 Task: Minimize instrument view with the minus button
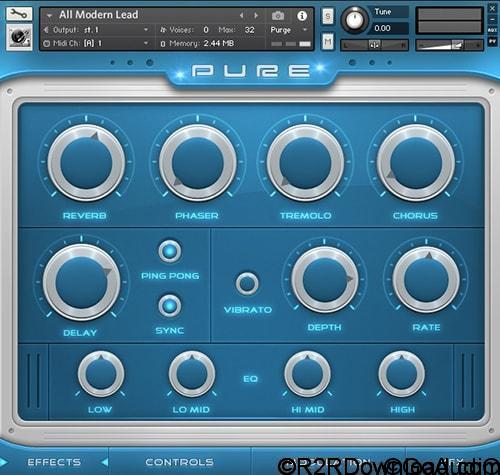(492, 20)
